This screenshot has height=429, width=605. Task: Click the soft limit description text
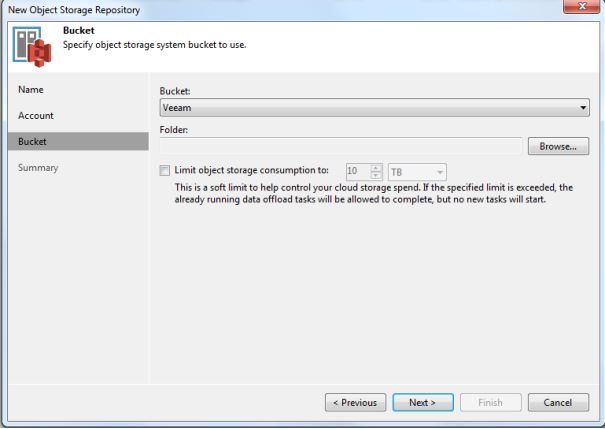(x=373, y=193)
